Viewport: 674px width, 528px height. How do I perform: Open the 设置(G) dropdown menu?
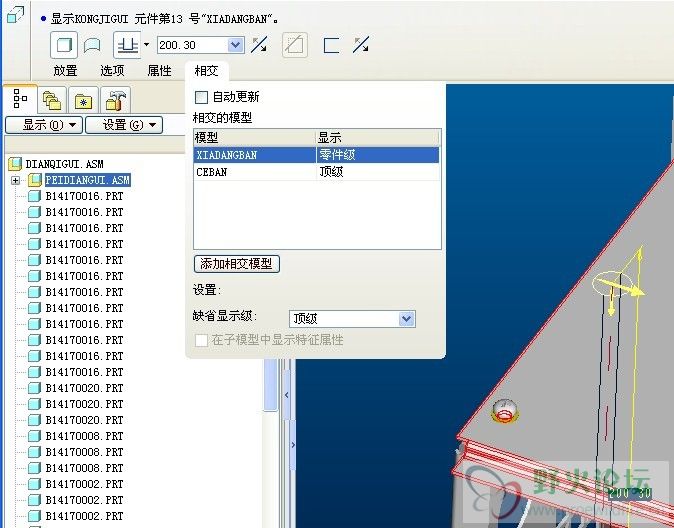124,125
